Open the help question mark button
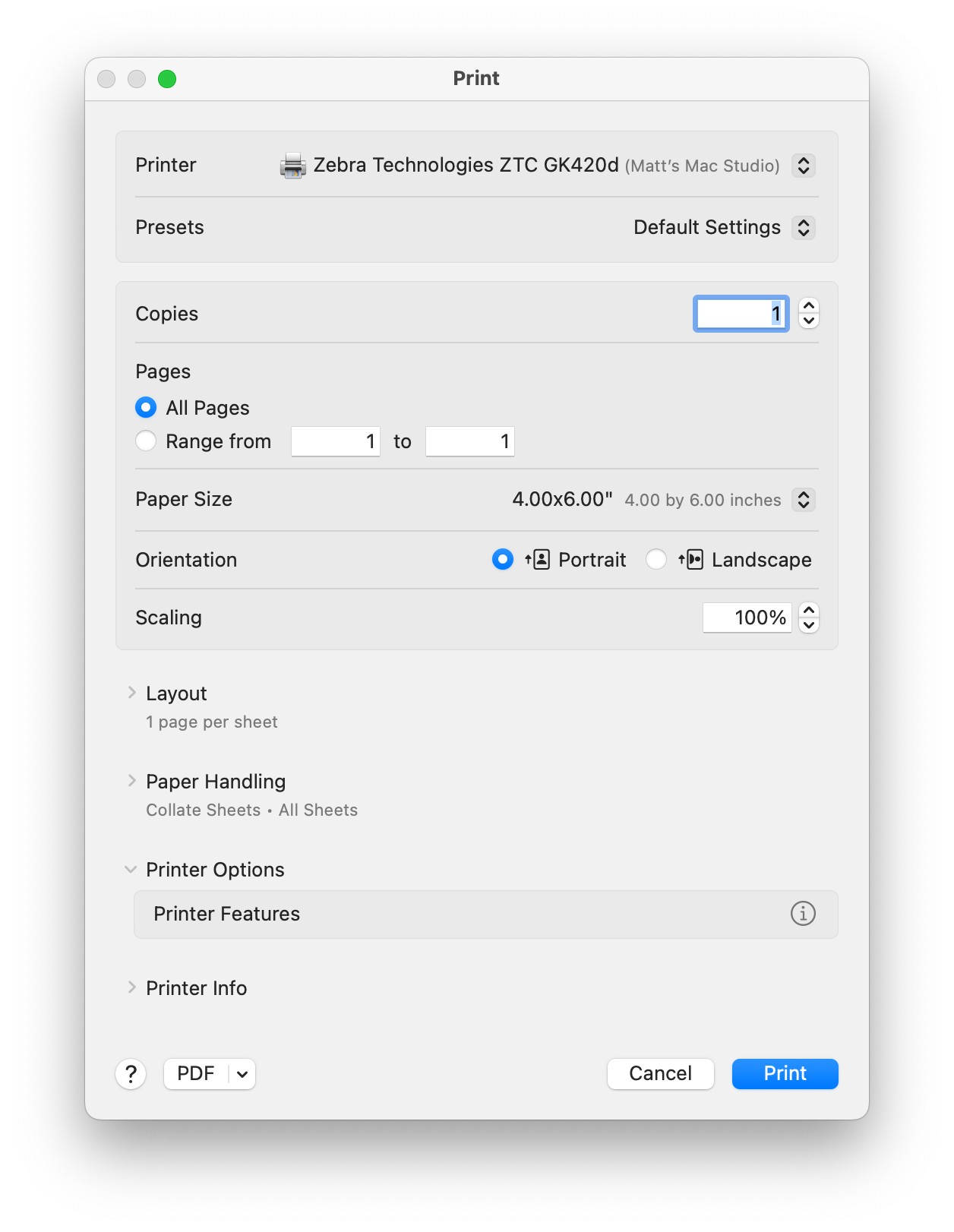The width and height of the screenshot is (954, 1232). (131, 1074)
